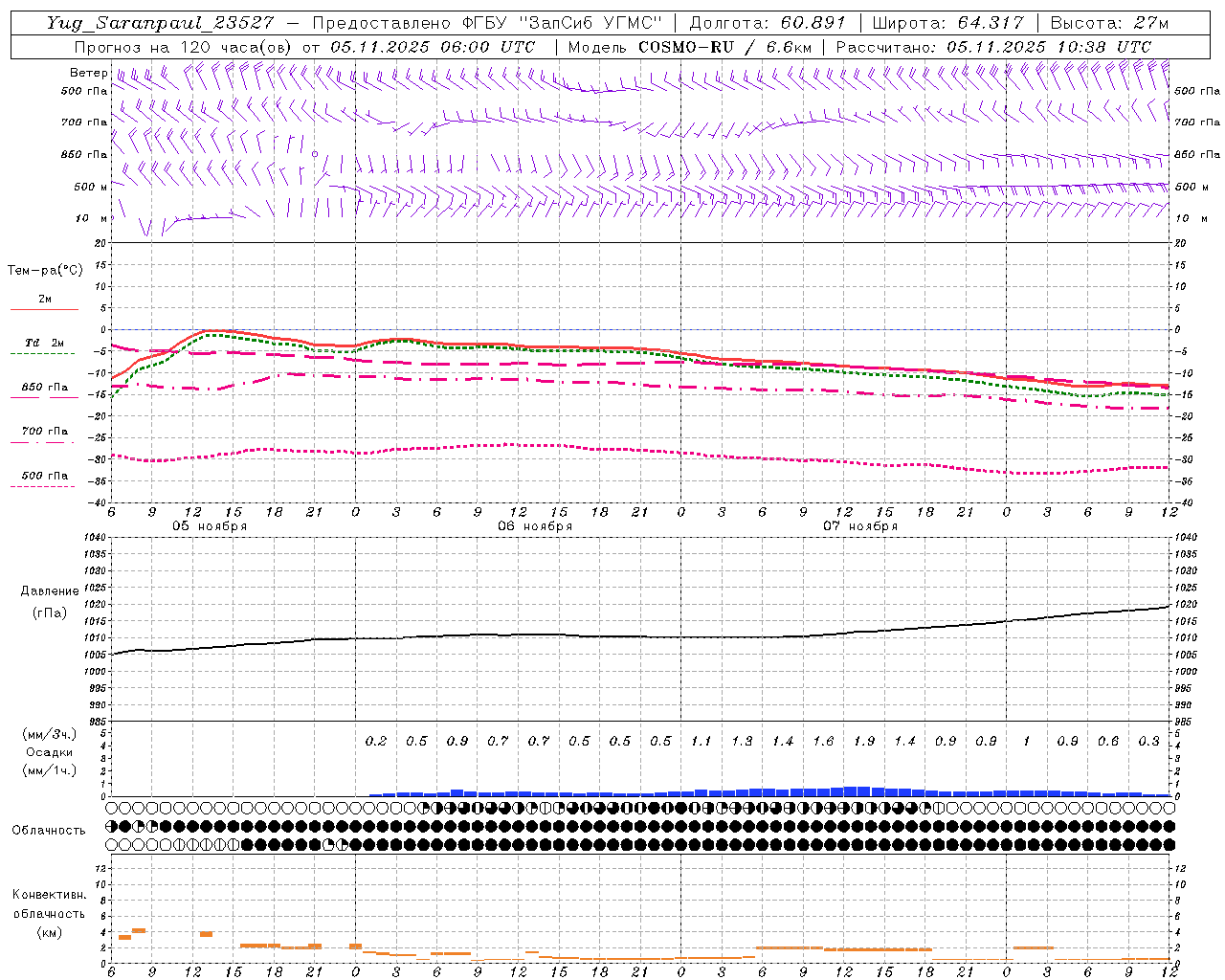Click the 700 гПа temperature legend entry
The width and height of the screenshot is (1225, 980).
point(44,434)
